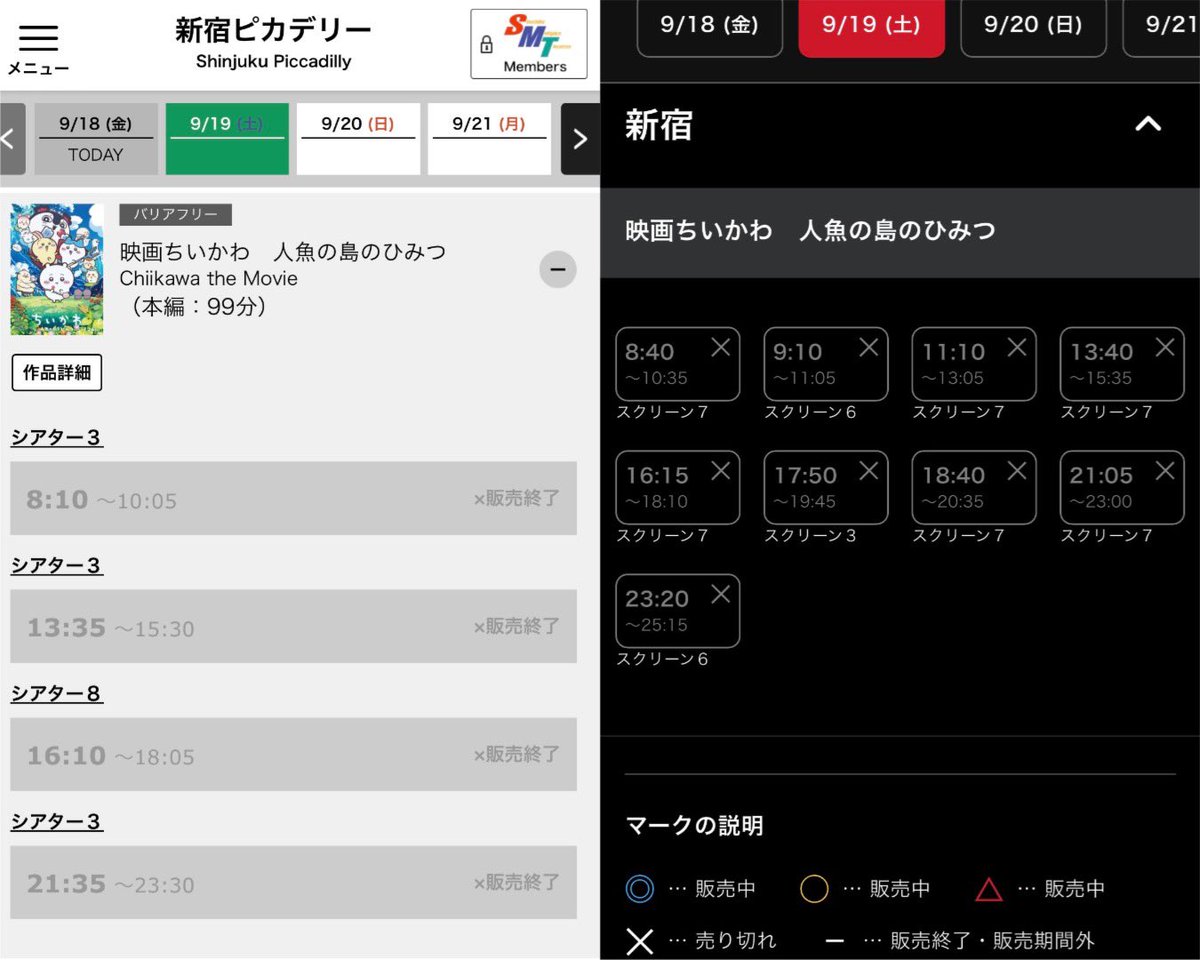Viewport: 1200px width, 960px height.
Task: Click the 新宿ピカデリー title
Action: [x=273, y=31]
